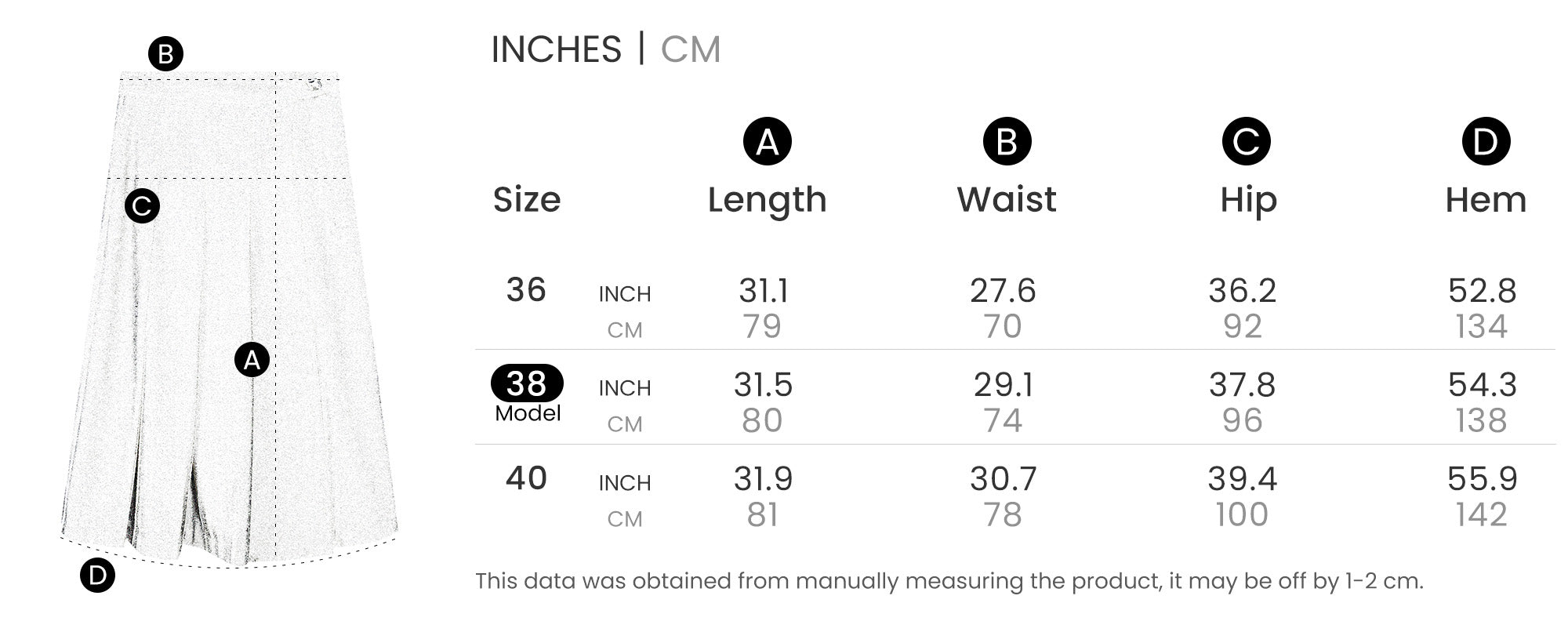Select the B circle icon above Waist
The height and width of the screenshot is (632, 1568).
point(1007,142)
